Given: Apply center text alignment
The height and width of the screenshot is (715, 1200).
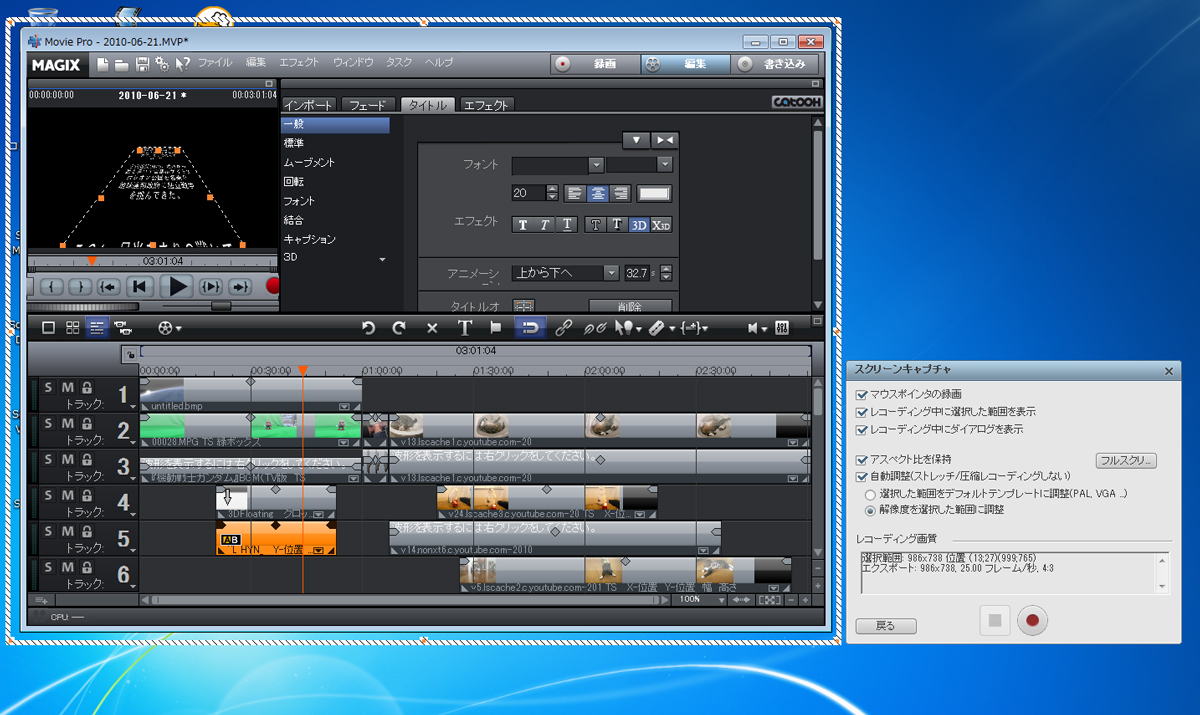Looking at the screenshot, I should 597,194.
